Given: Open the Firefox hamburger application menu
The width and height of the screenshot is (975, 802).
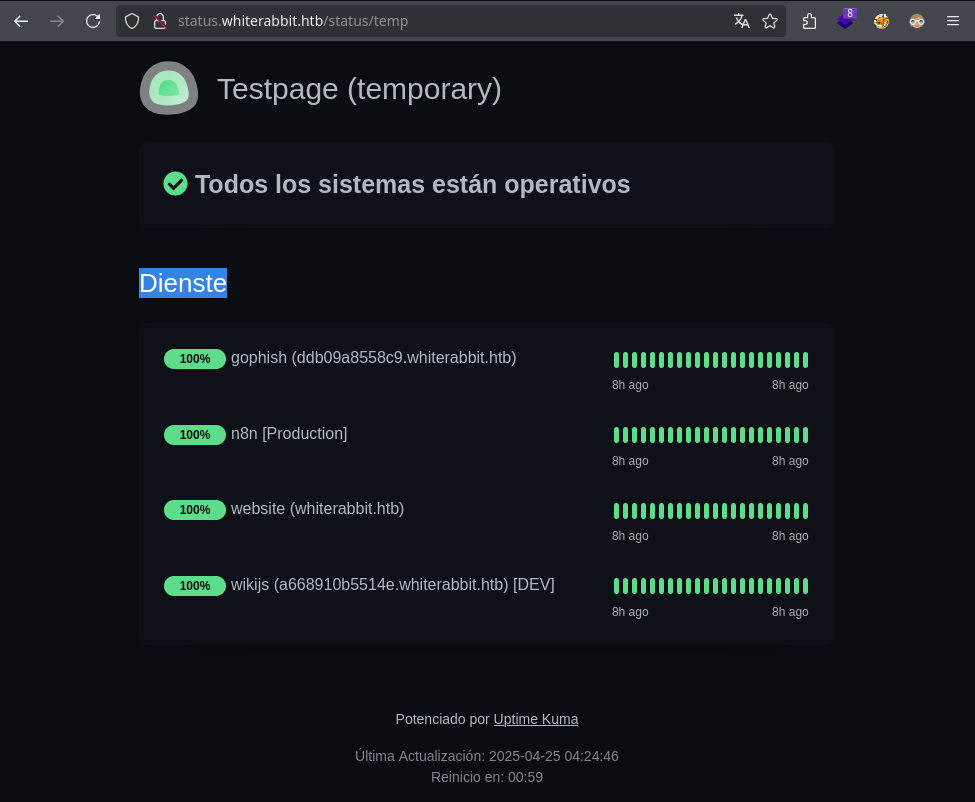Looking at the screenshot, I should point(953,21).
